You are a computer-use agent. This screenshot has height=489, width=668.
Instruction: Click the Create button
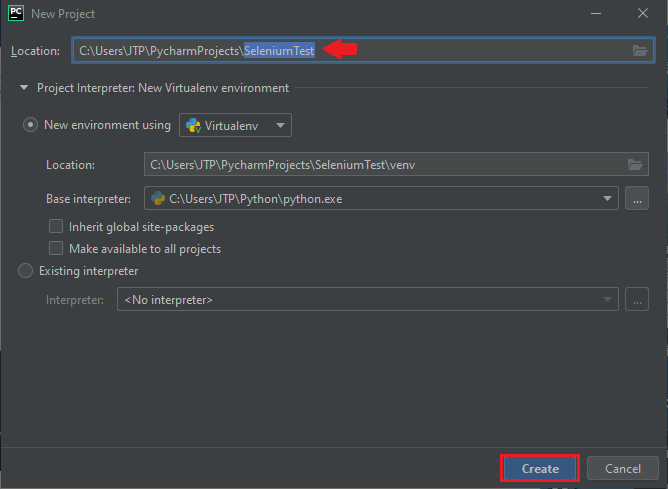click(x=540, y=469)
